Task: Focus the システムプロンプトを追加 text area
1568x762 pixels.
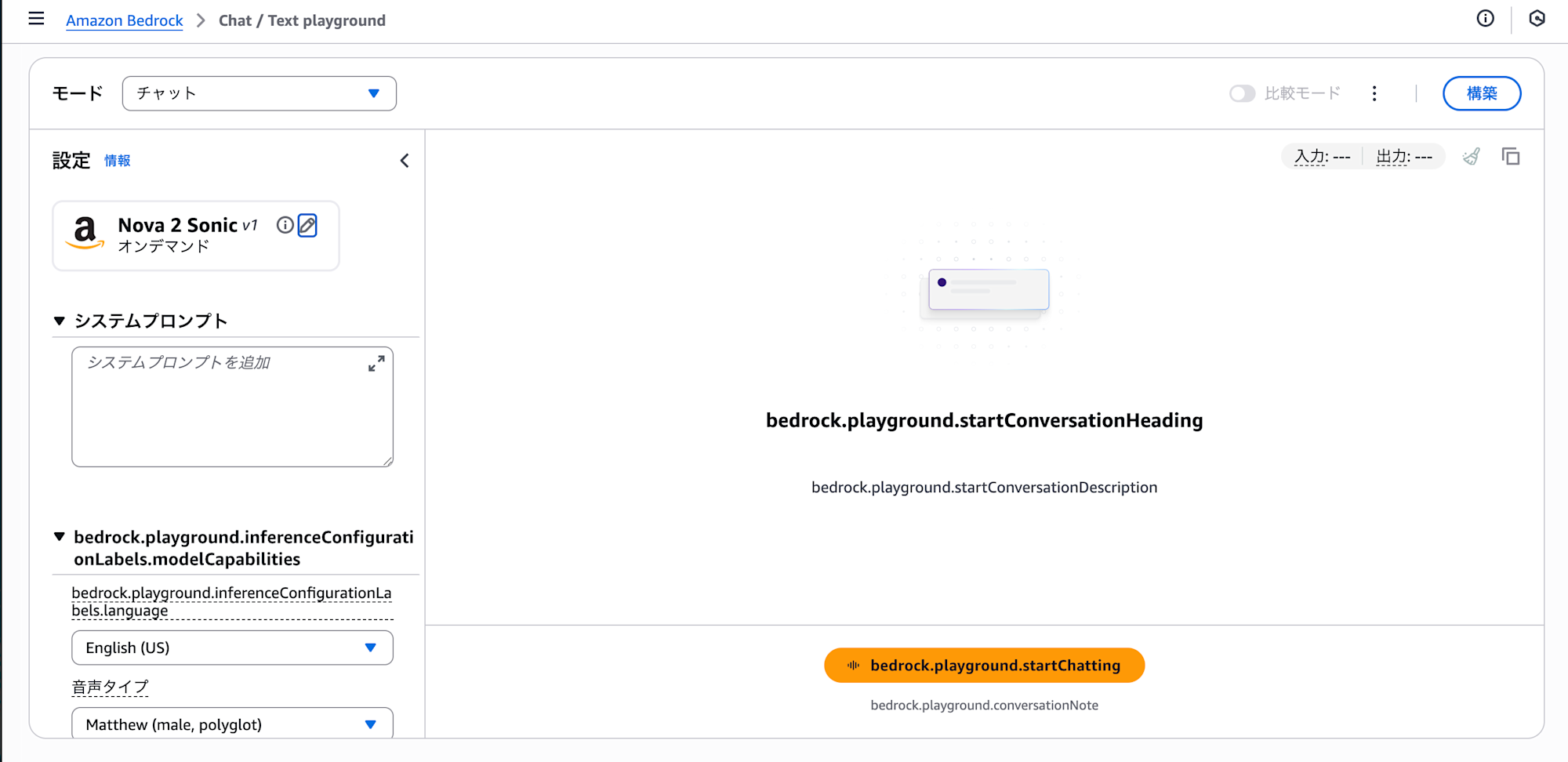Action: (x=232, y=407)
